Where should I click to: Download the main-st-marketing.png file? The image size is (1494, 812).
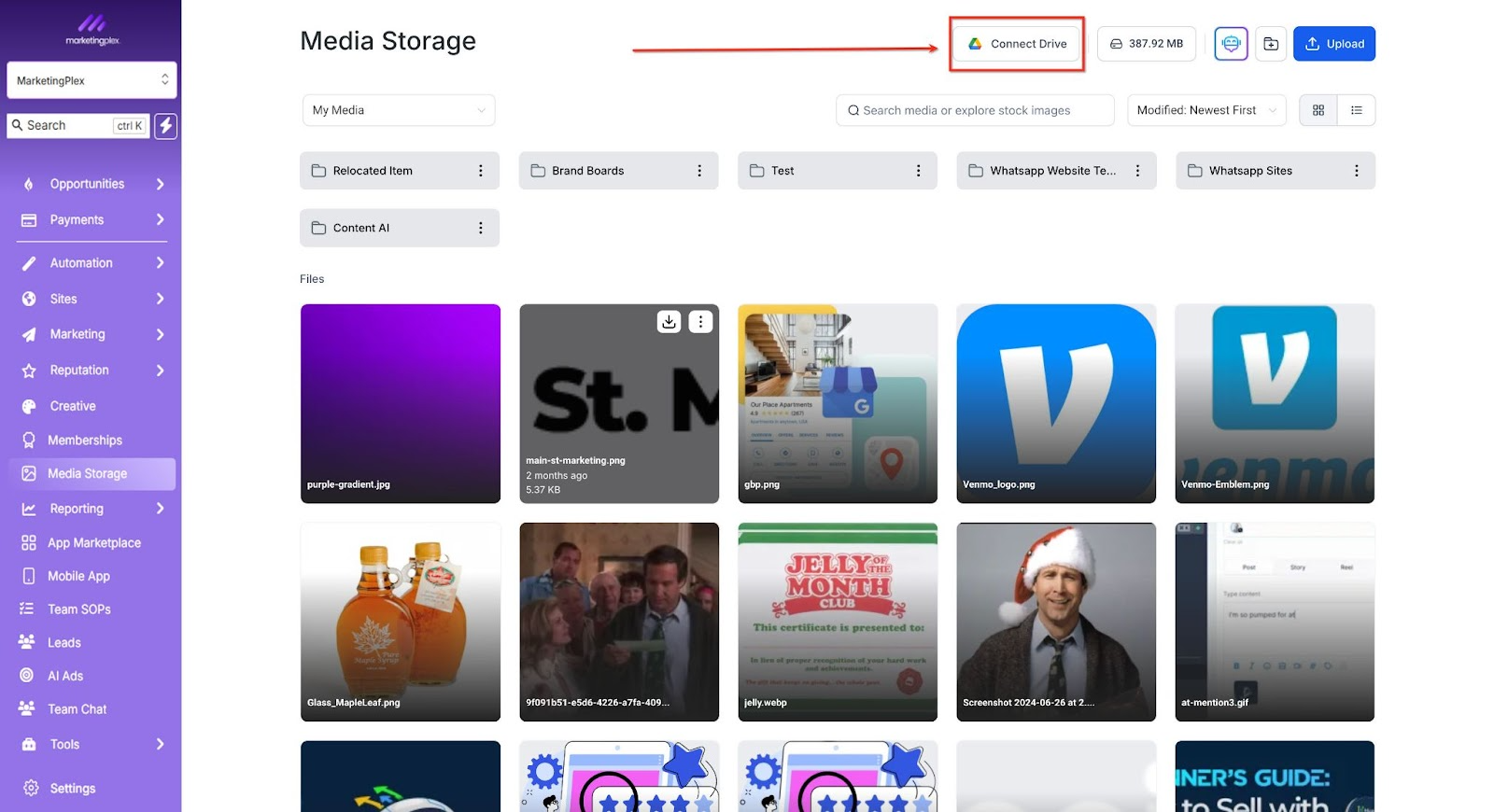[x=669, y=322]
